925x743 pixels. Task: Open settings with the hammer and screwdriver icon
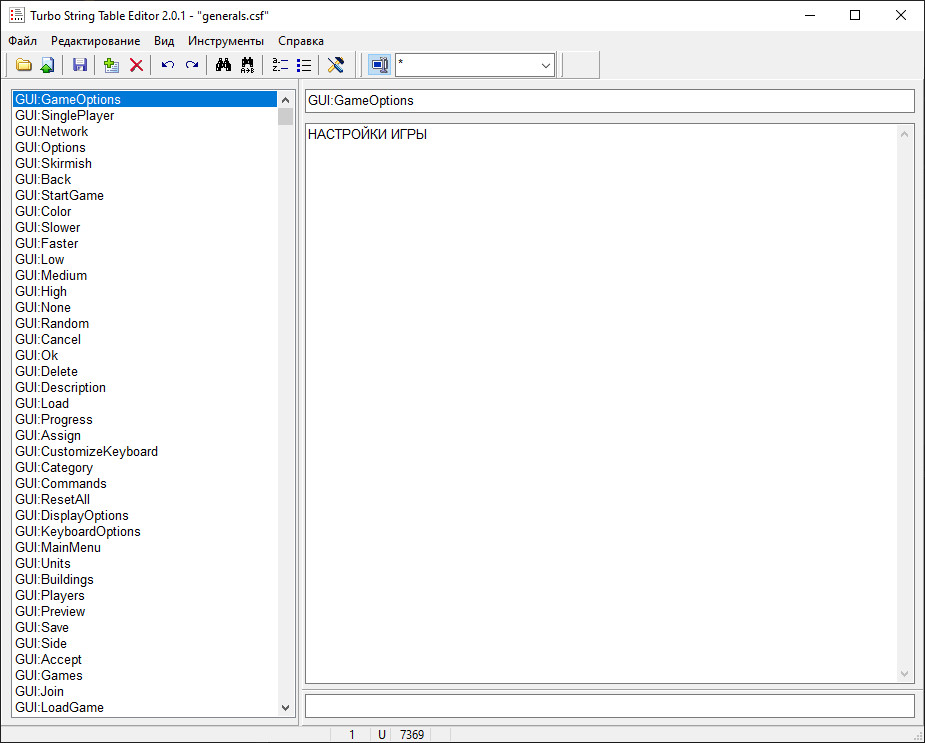tap(335, 65)
